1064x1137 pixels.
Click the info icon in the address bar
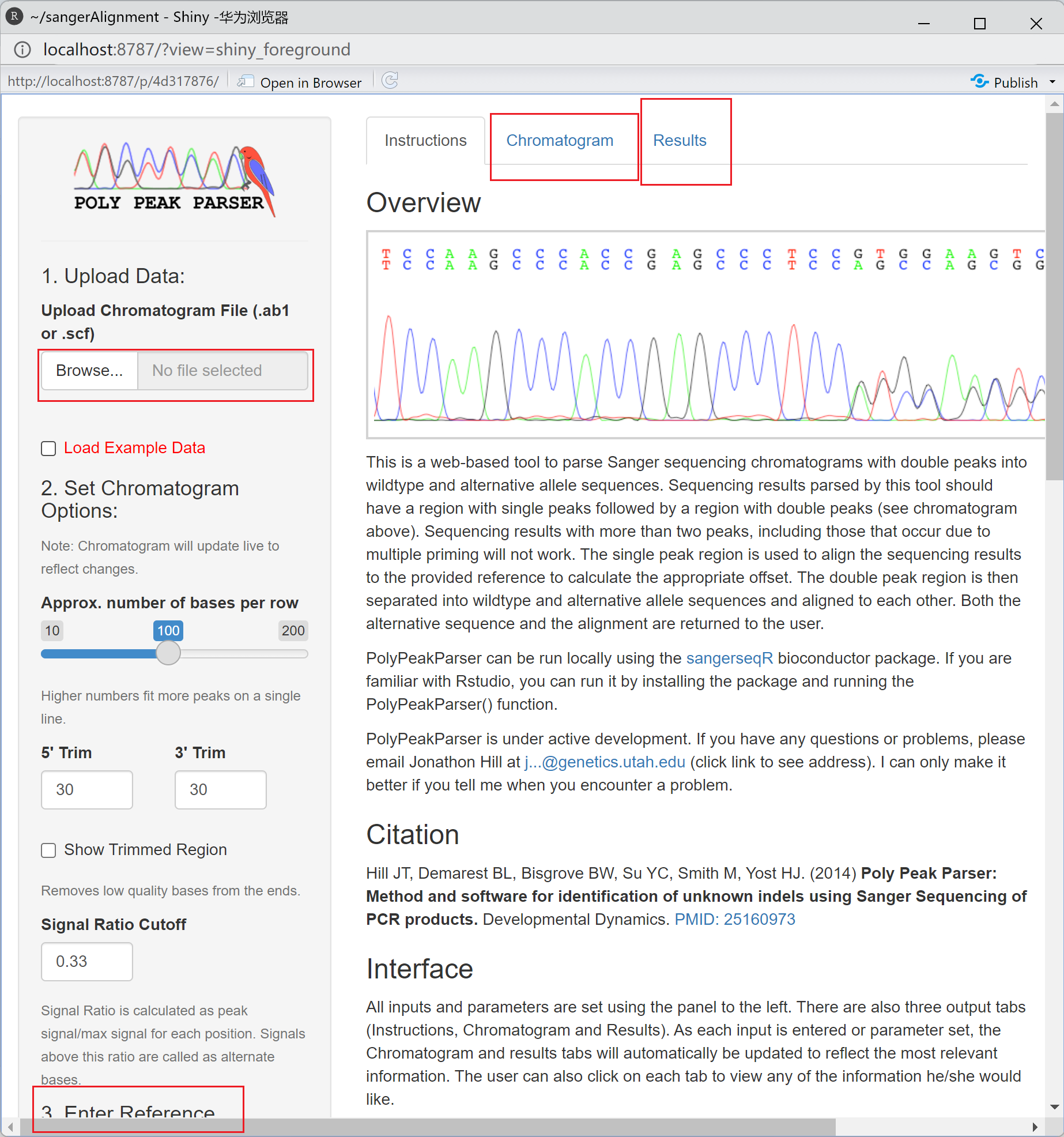point(22,49)
